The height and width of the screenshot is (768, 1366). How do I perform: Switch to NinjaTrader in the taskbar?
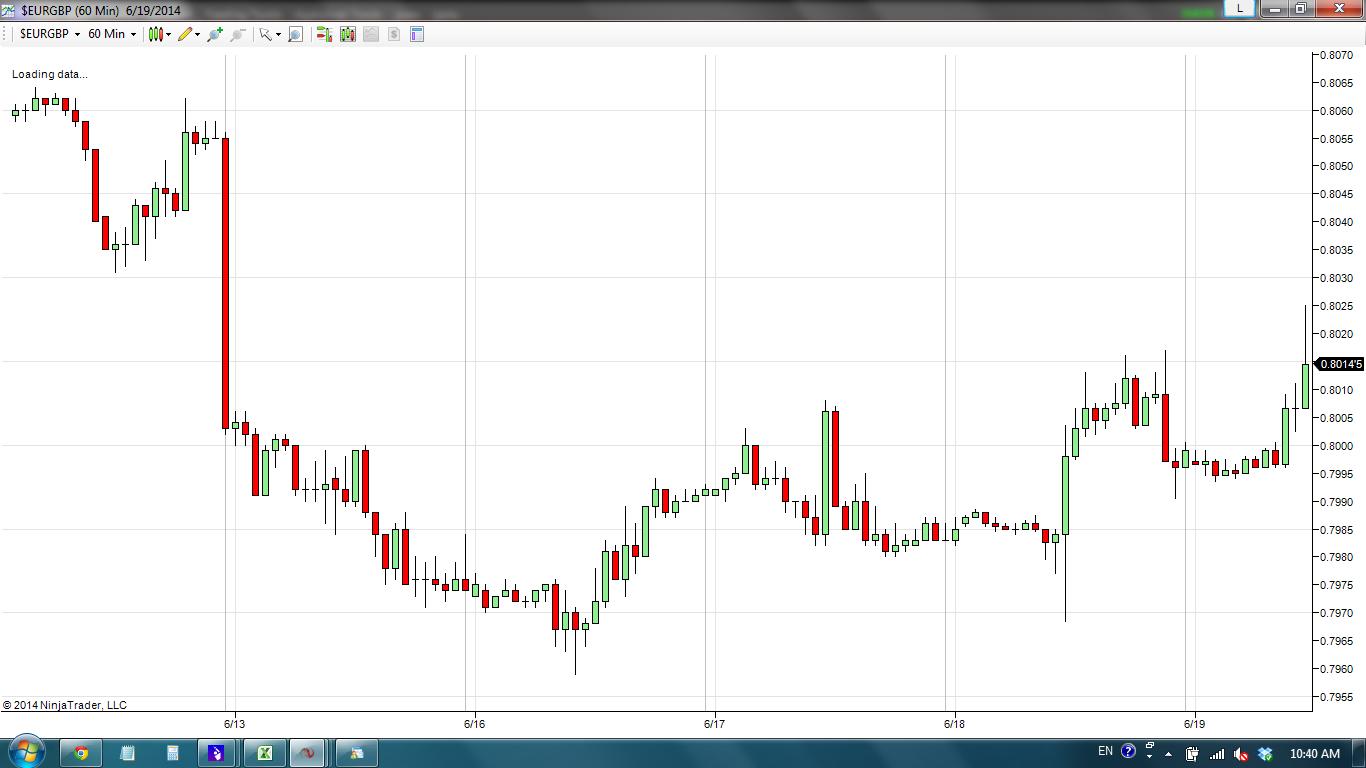(x=308, y=753)
